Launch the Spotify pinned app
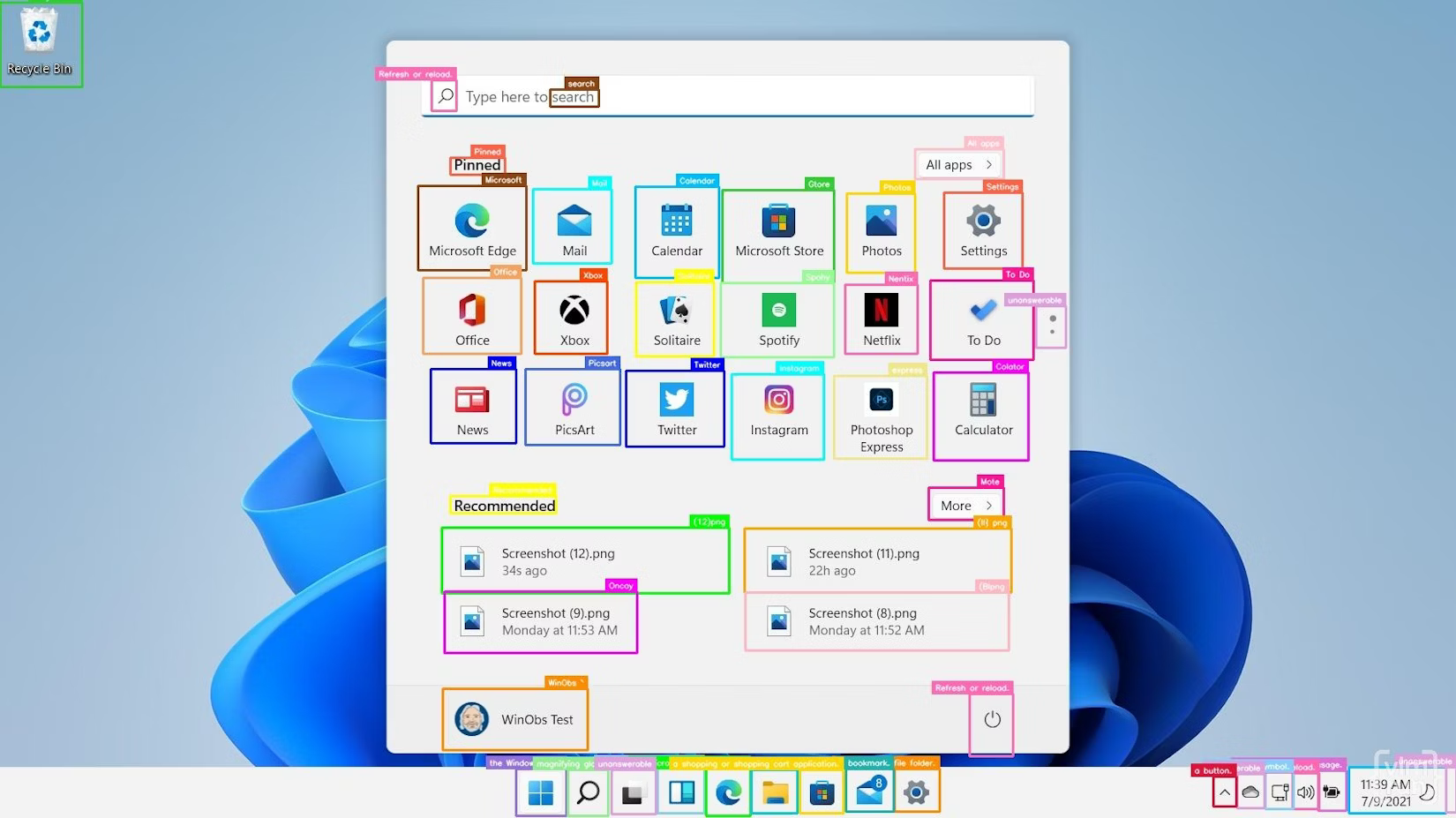This screenshot has height=818, width=1456. pos(778,319)
